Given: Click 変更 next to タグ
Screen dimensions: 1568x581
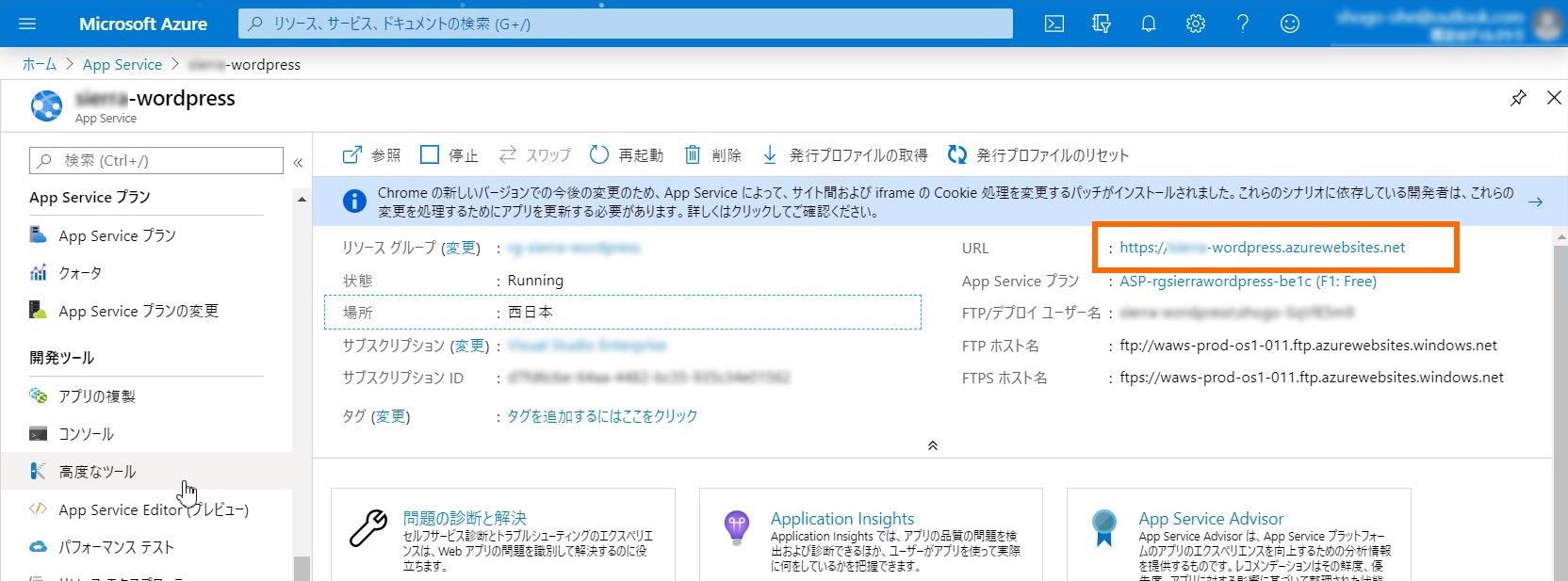Looking at the screenshot, I should click(390, 416).
